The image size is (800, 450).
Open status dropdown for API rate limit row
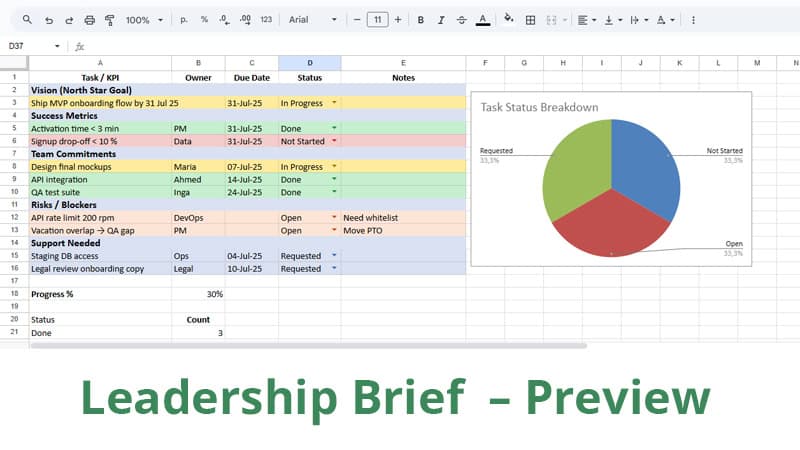tap(334, 217)
